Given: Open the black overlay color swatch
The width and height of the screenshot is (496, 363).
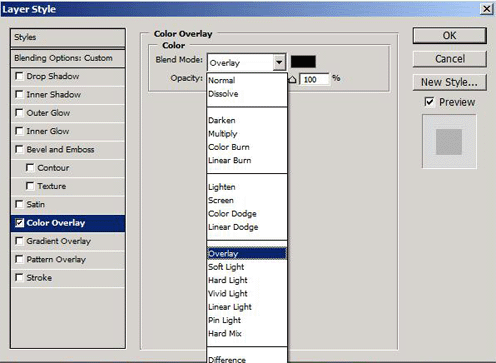Looking at the screenshot, I should (x=303, y=62).
